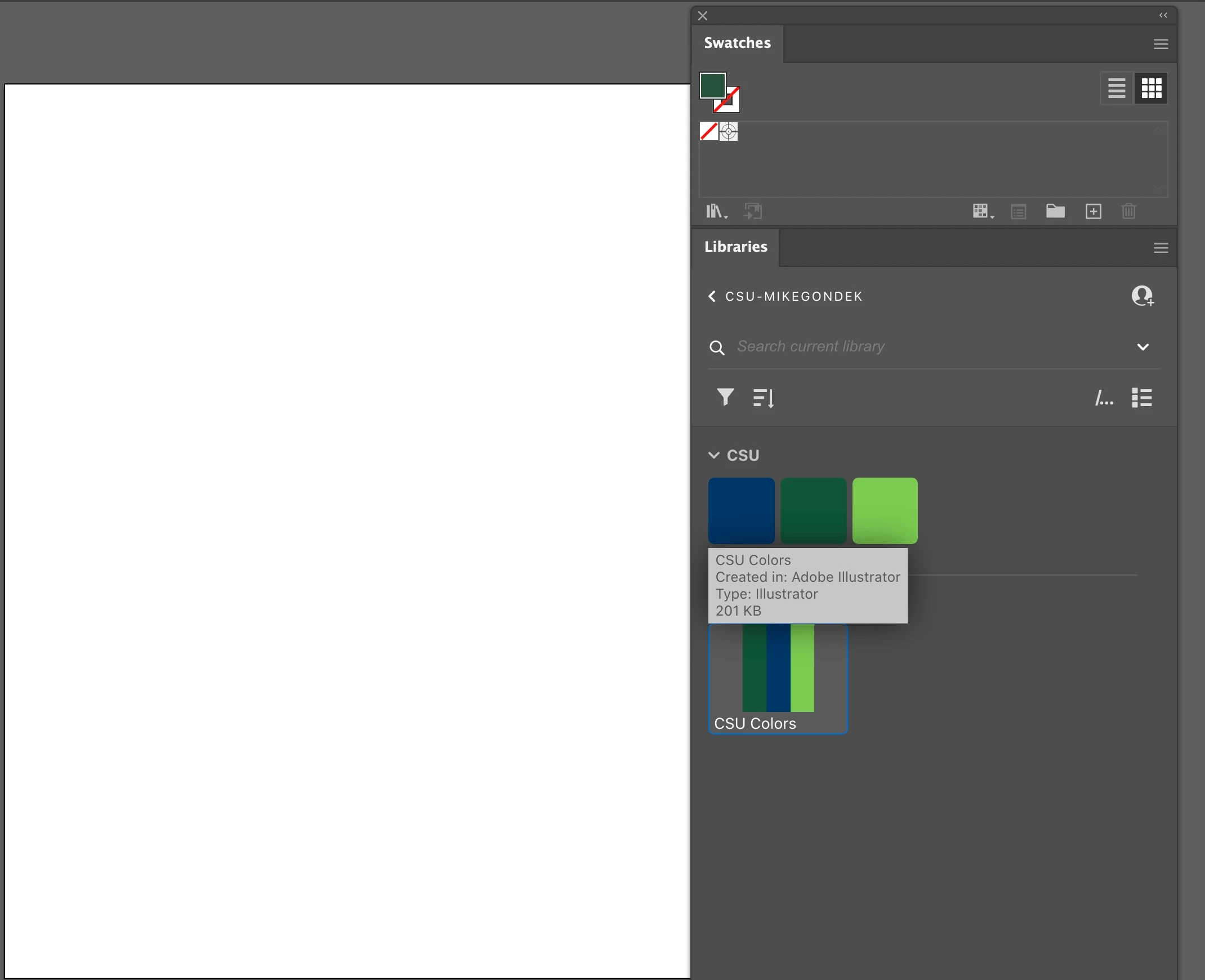Open Show Swatch Kinds menu icon
Viewport: 1205px width, 980px height.
pos(983,212)
